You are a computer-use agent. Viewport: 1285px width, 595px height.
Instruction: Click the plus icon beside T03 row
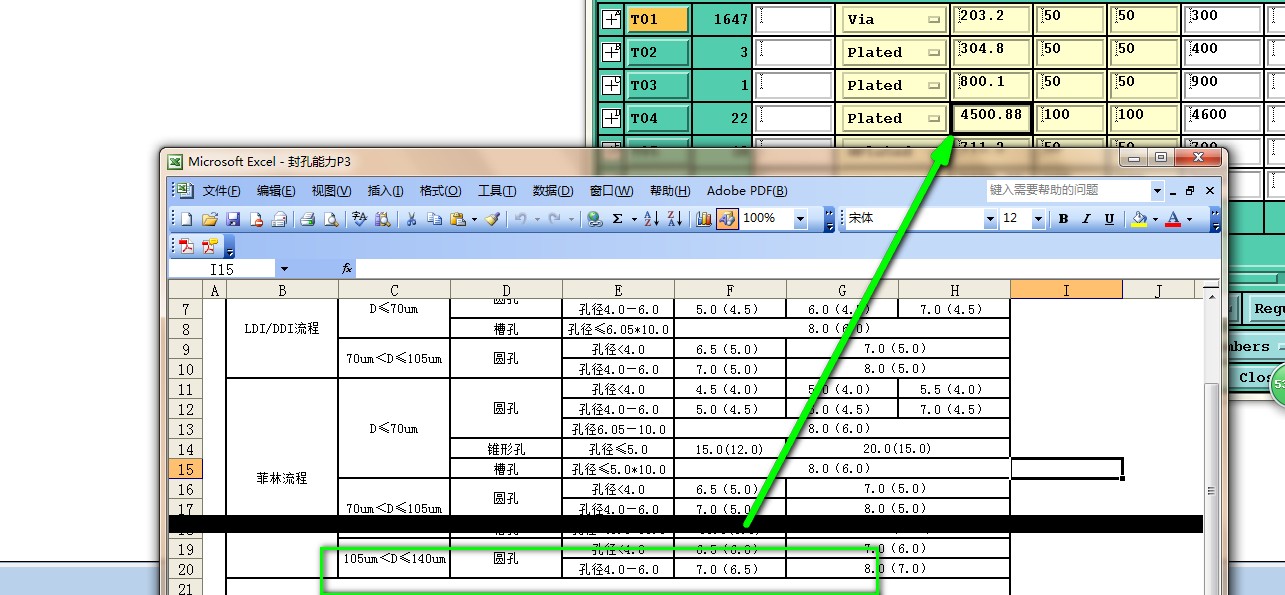[x=611, y=84]
